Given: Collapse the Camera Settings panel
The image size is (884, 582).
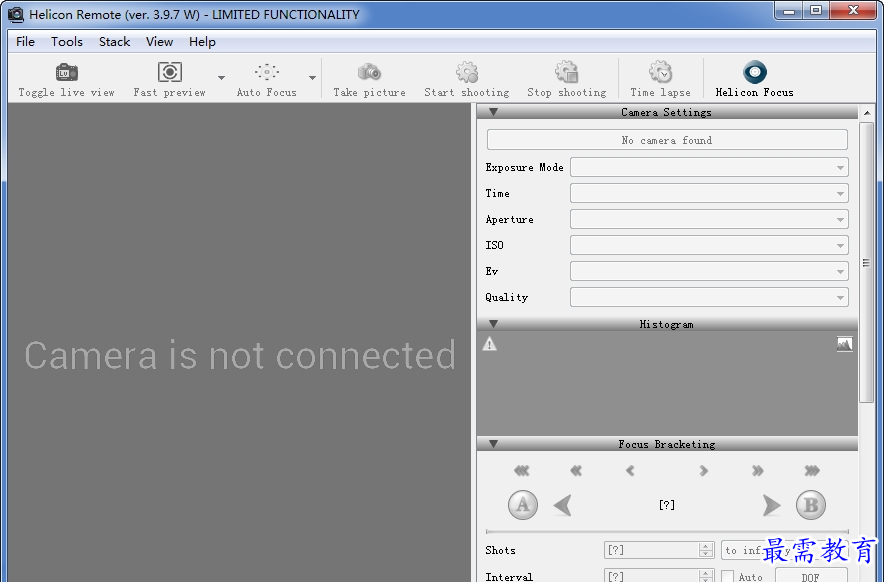Looking at the screenshot, I should click(x=493, y=112).
